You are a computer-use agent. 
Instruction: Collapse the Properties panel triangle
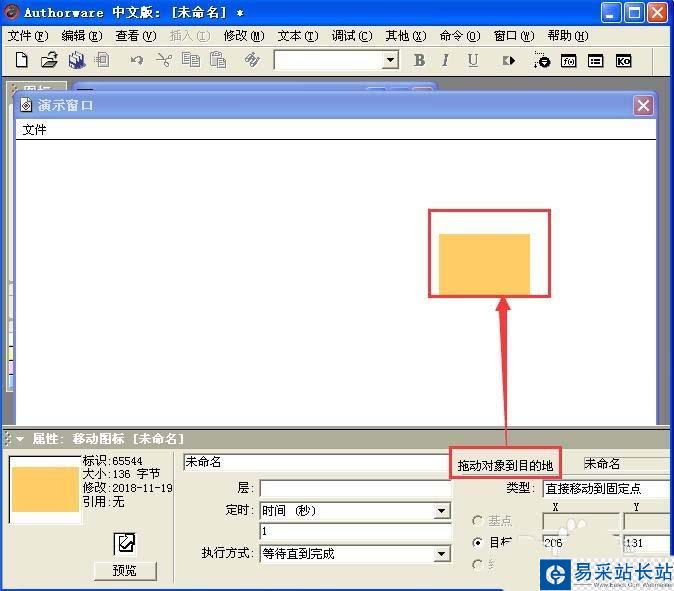(20, 439)
